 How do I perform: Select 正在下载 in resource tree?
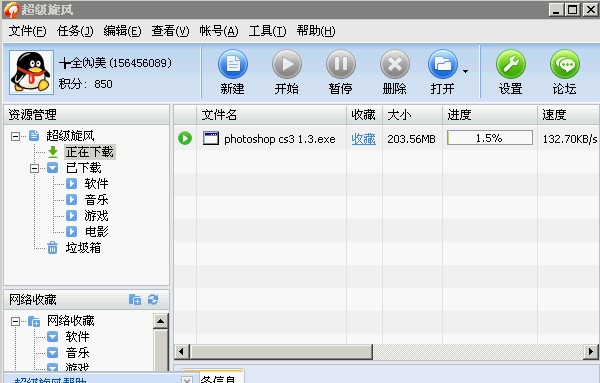[x=90, y=152]
